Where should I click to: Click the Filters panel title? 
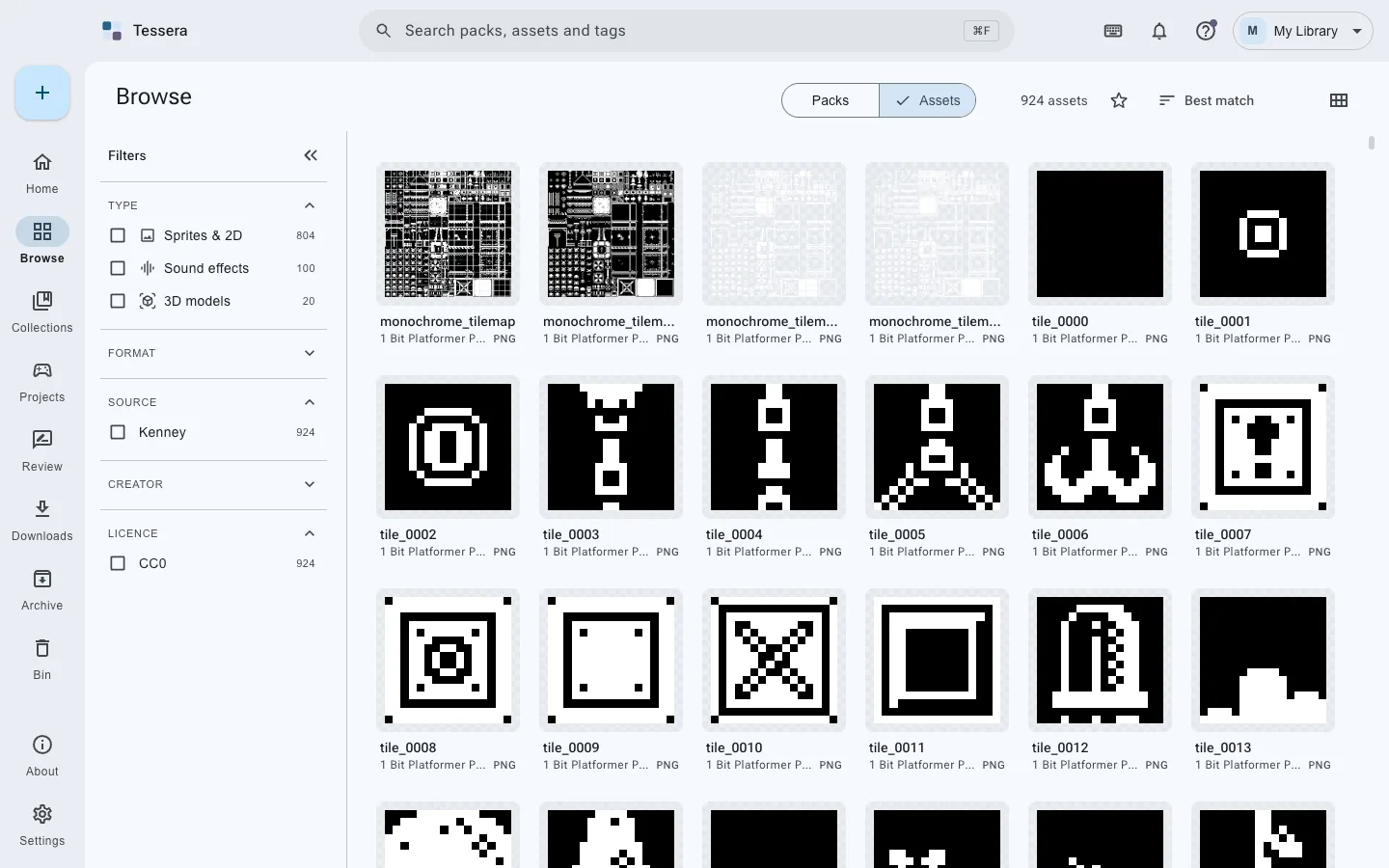point(127,155)
